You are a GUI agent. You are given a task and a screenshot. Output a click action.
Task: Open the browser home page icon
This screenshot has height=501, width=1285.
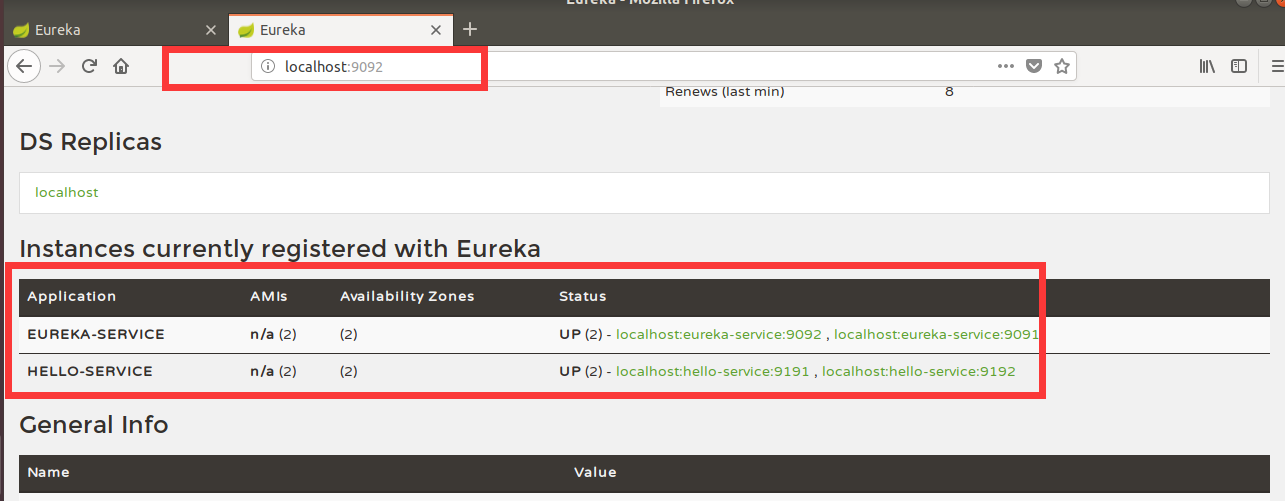point(121,66)
